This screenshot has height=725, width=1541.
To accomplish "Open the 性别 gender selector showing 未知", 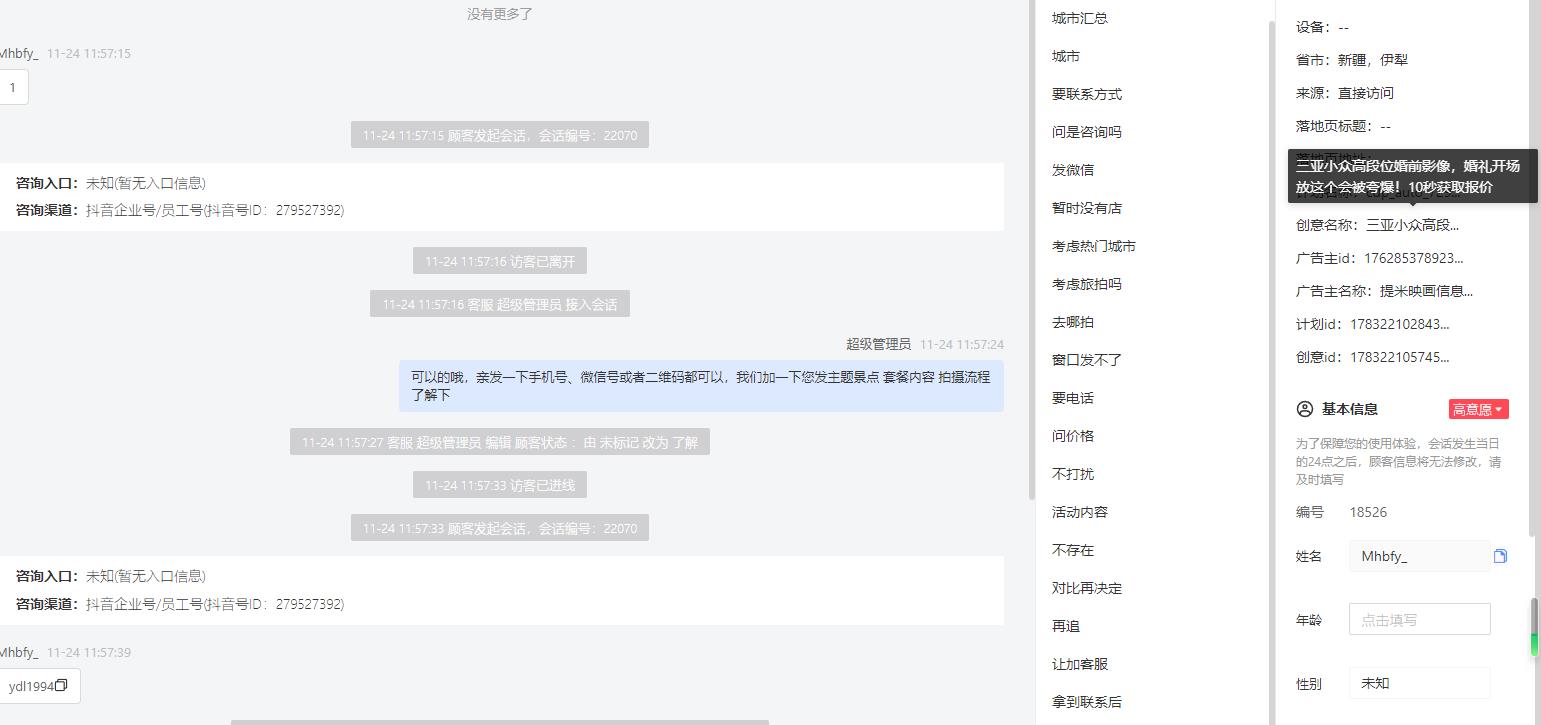I will coord(1419,683).
